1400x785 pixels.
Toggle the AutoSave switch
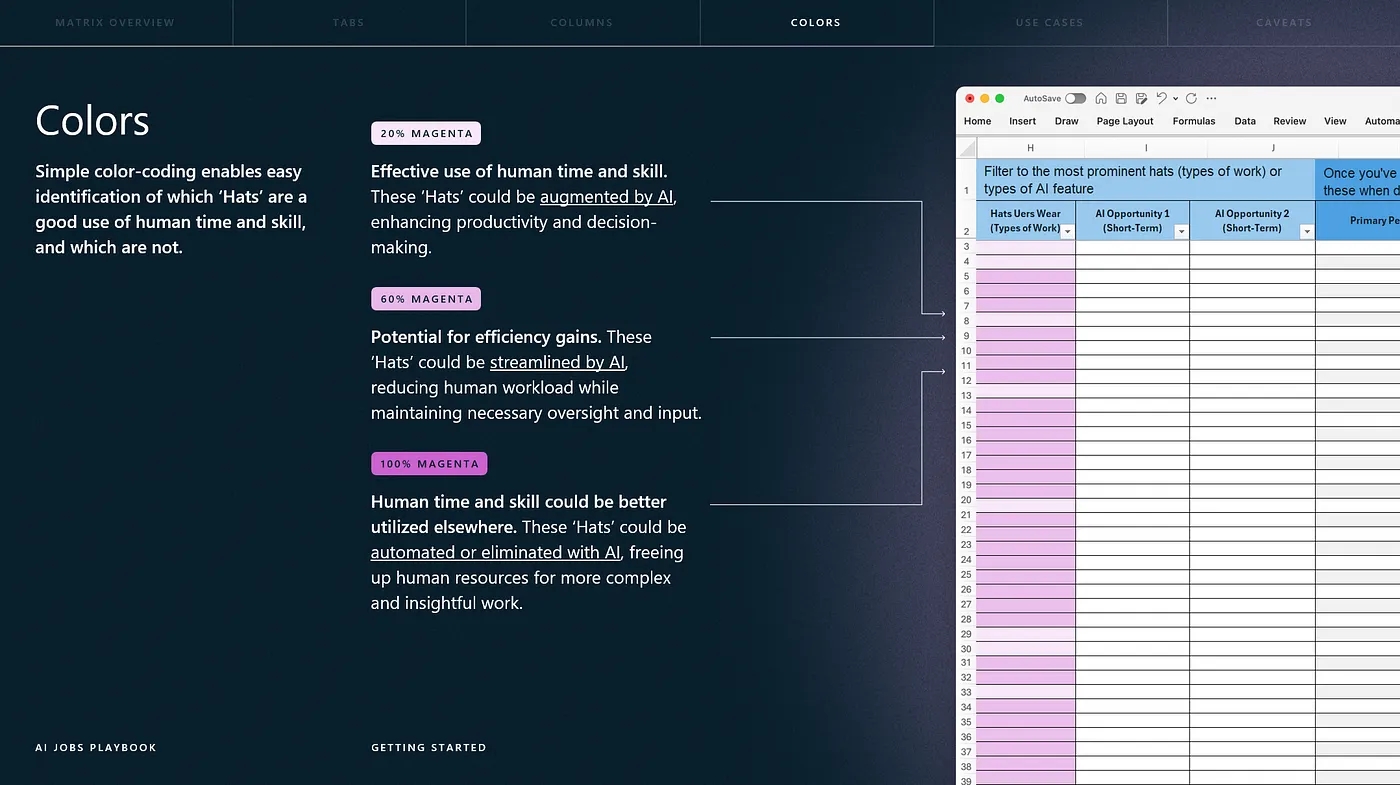[x=1075, y=99]
